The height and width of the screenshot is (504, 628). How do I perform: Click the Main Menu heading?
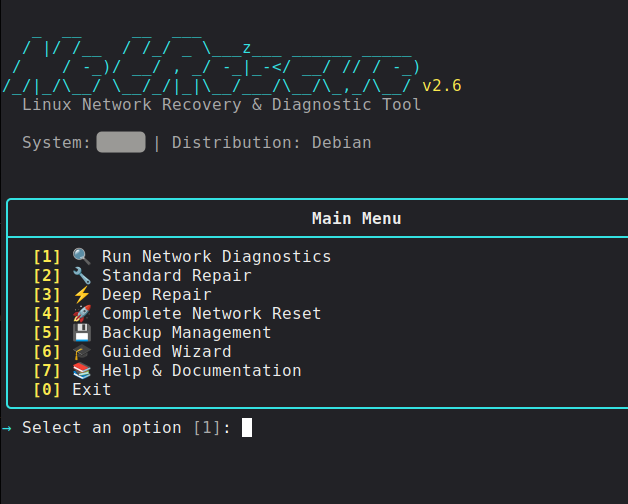pos(356,219)
